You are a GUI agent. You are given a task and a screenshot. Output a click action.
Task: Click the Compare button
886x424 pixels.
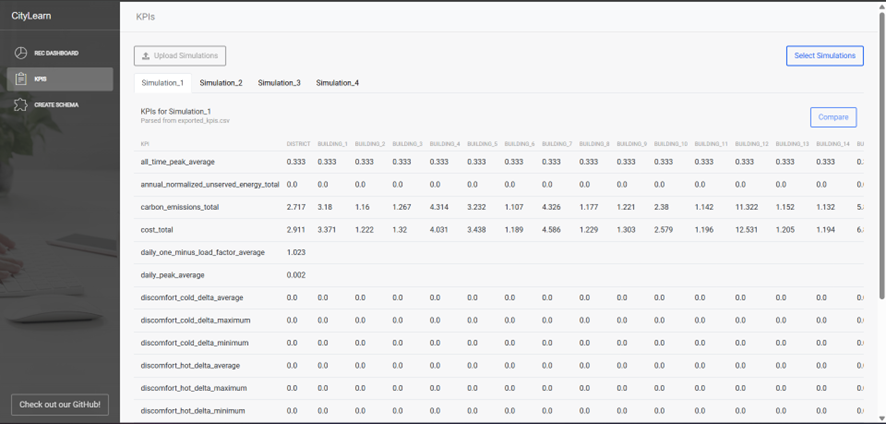832,117
